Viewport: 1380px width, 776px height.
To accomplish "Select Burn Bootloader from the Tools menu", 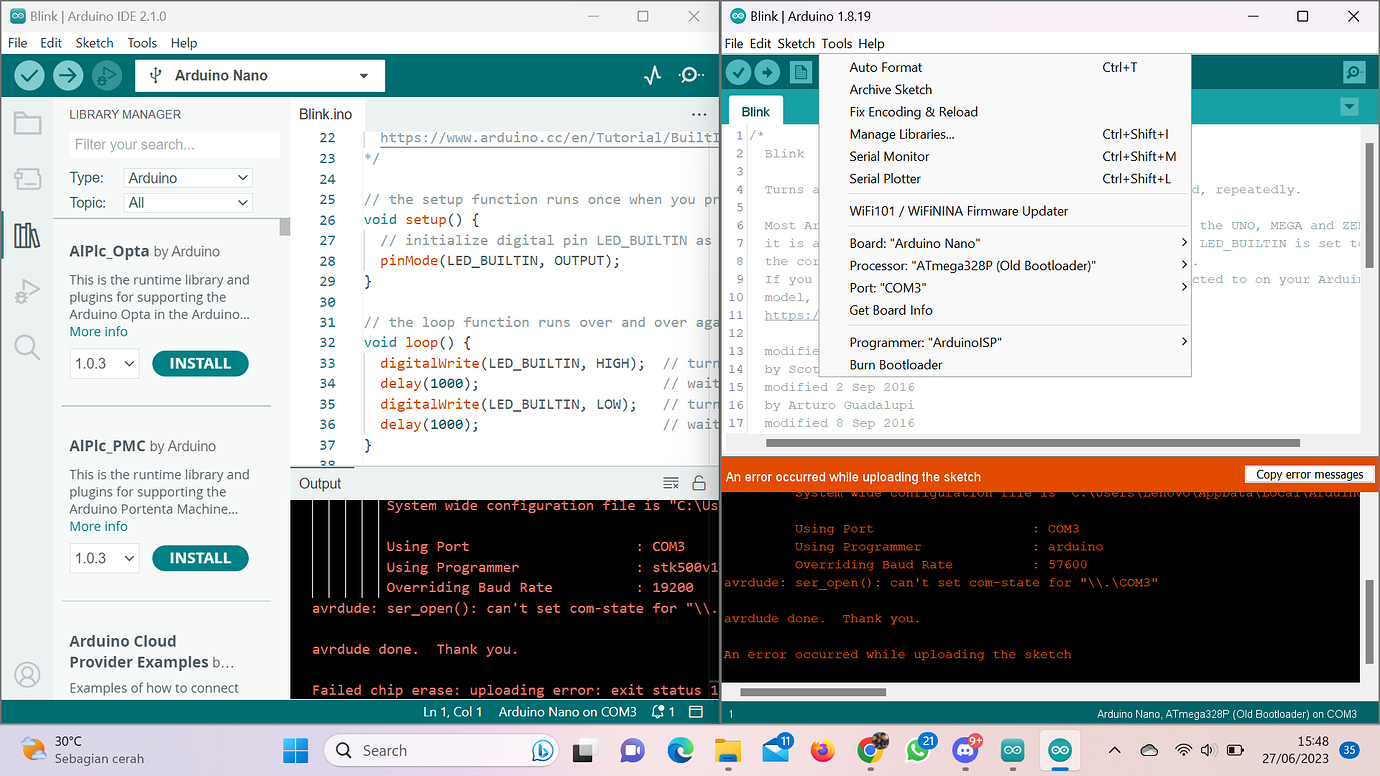I will [x=896, y=365].
